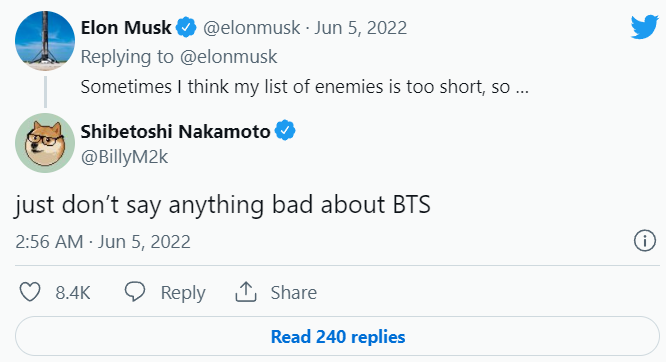Image resolution: width=666 pixels, height=362 pixels.
Task: Click the reply speech bubble icon
Action: [135, 292]
